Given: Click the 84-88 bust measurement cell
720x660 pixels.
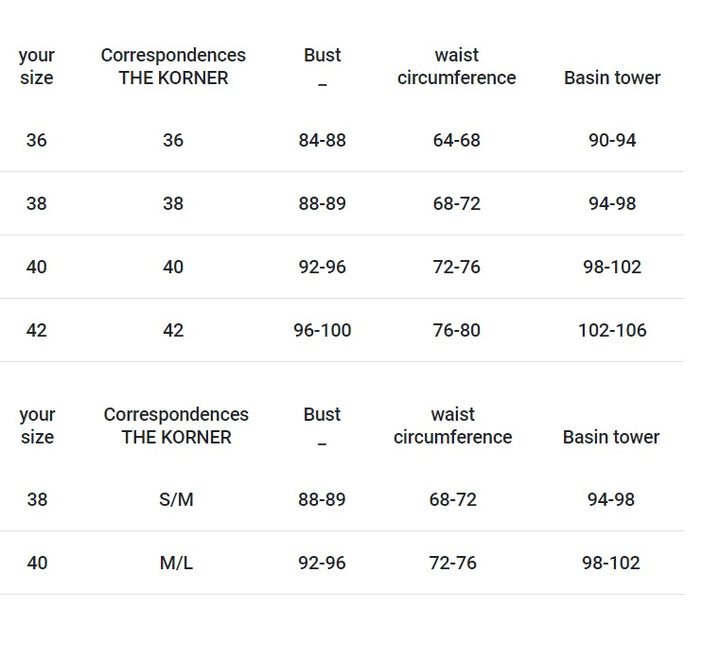Looking at the screenshot, I should (322, 140).
